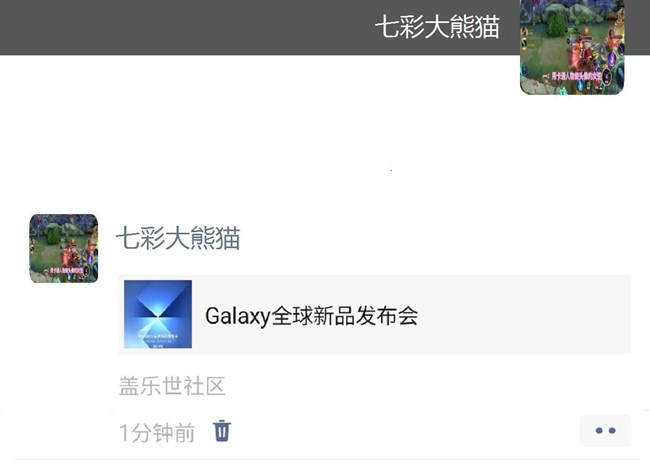Screen dimensions: 650x466
Task: Open the two-dot comment and like menu
Action: [605, 431]
